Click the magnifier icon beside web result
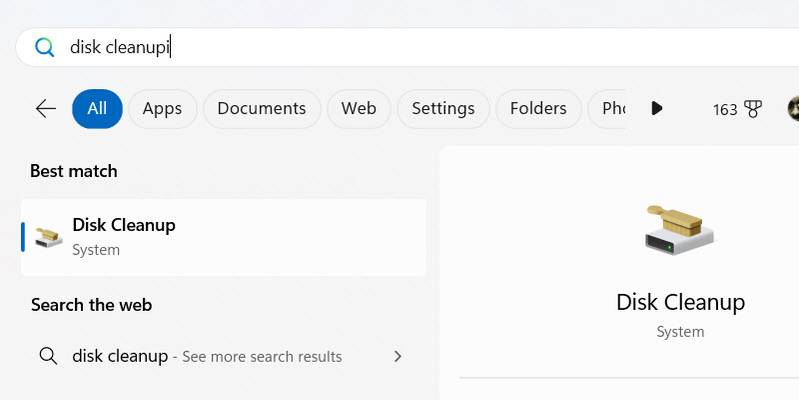 click(x=47, y=356)
